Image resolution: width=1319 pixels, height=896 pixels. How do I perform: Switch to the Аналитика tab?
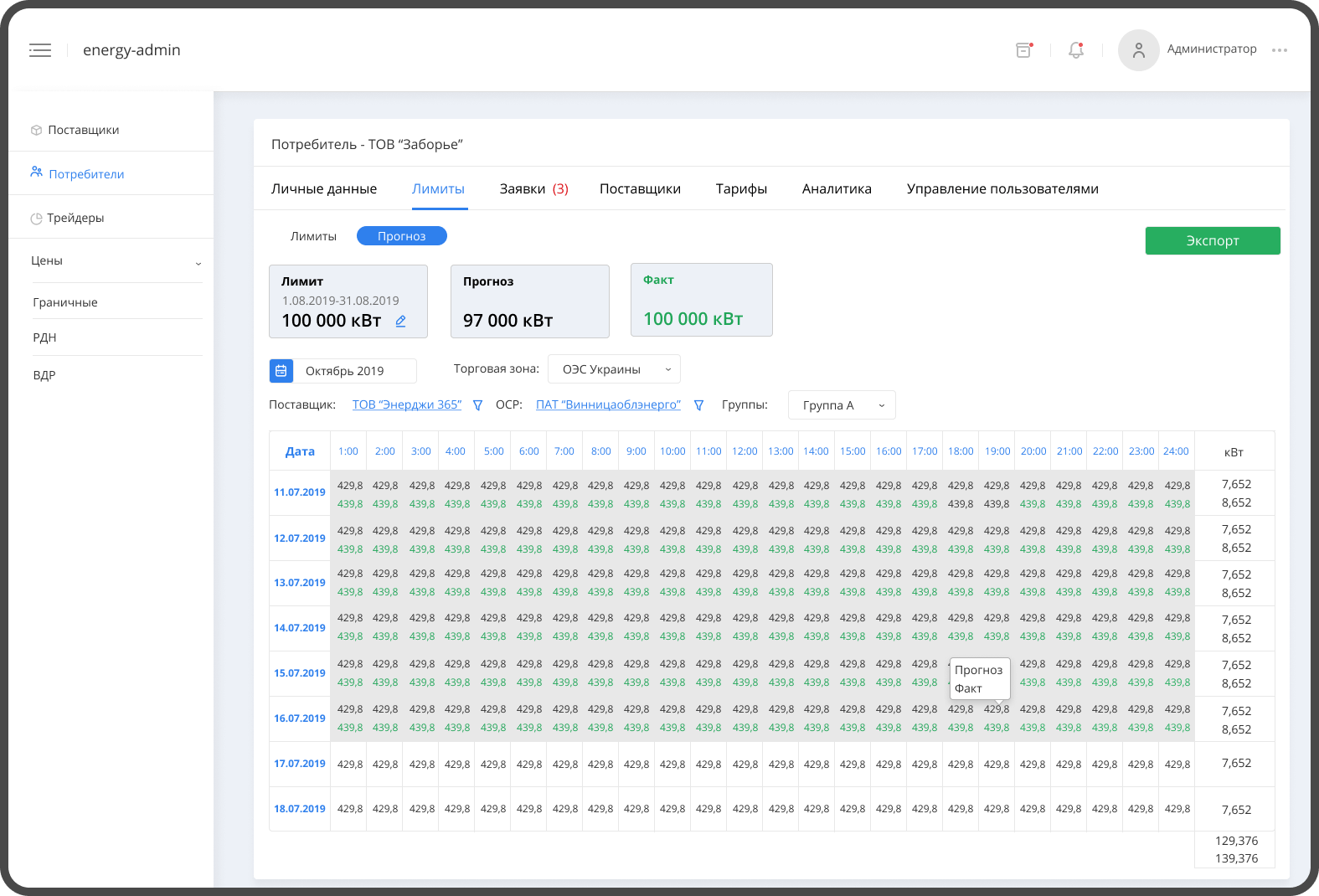836,189
